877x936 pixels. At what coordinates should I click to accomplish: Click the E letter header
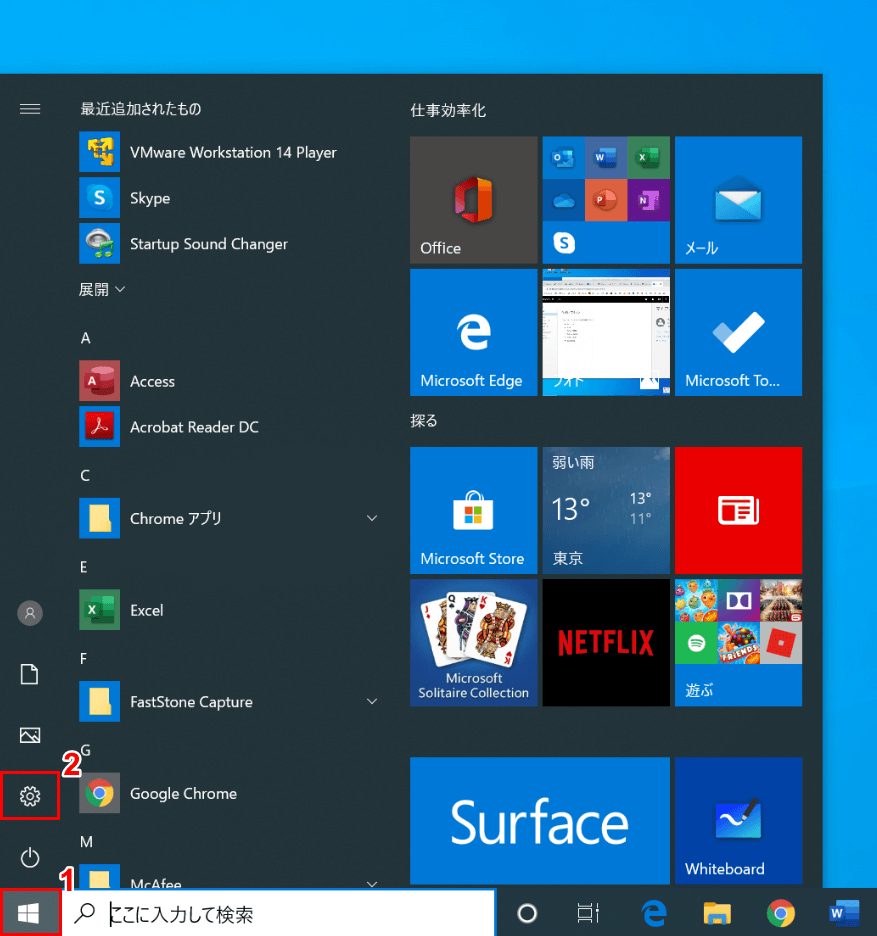(84, 567)
